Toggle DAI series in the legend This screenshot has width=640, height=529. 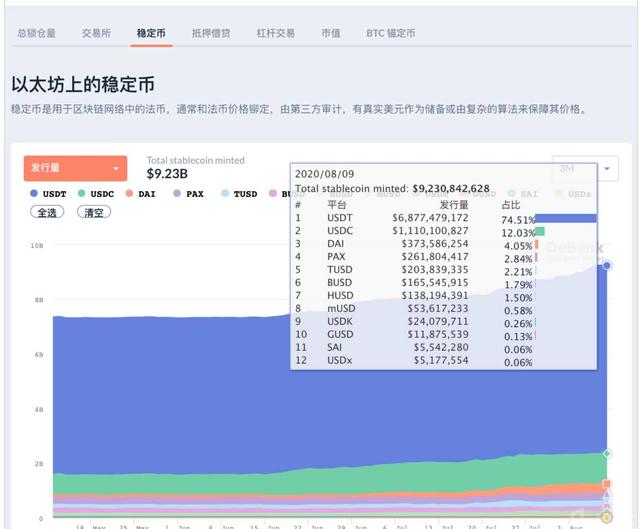point(141,194)
